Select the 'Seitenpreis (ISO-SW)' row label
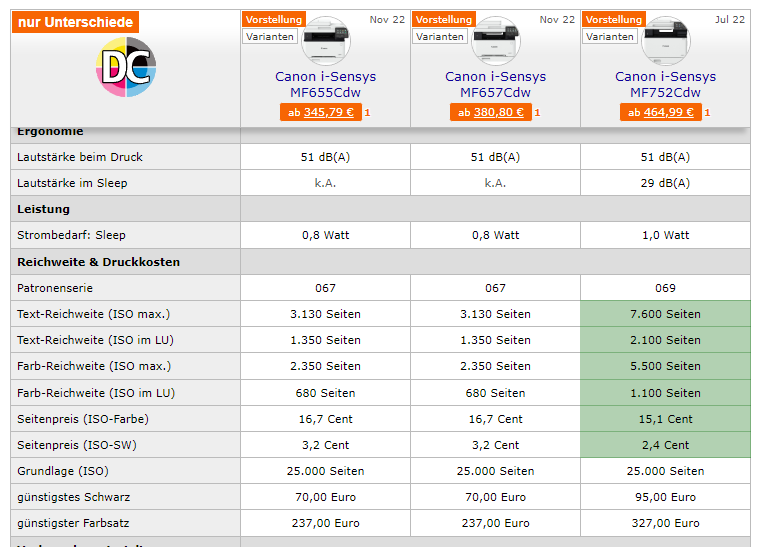The height and width of the screenshot is (547, 779). [x=77, y=445]
